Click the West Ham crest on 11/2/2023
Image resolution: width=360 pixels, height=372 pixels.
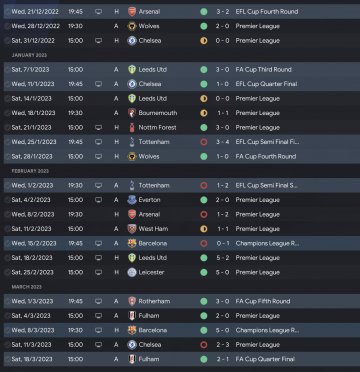[x=132, y=229]
